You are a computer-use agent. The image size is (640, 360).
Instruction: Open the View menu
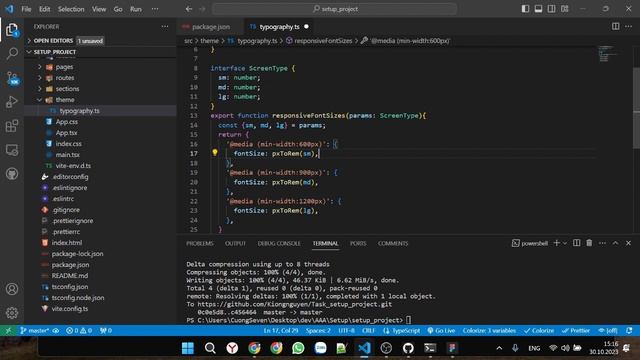point(99,9)
